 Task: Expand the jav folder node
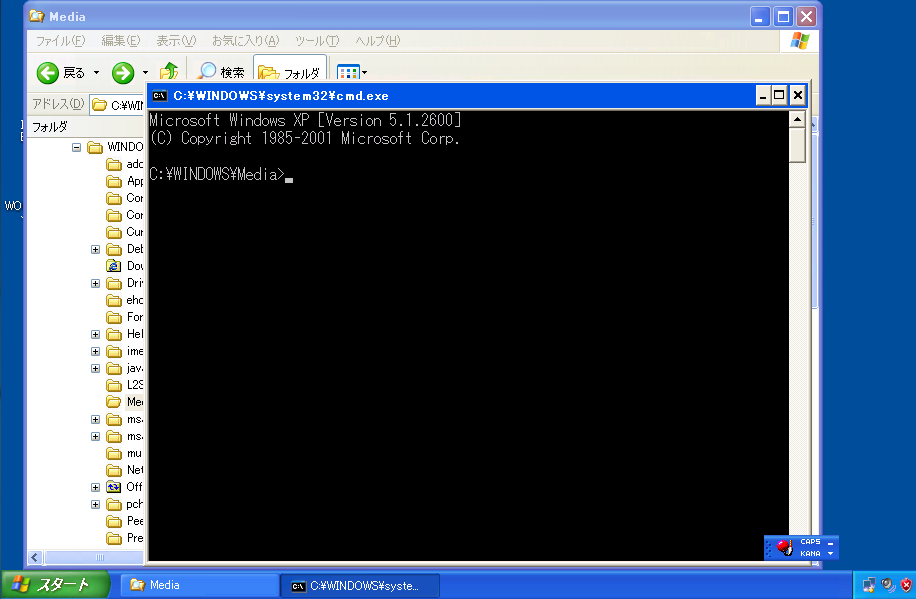click(x=95, y=368)
